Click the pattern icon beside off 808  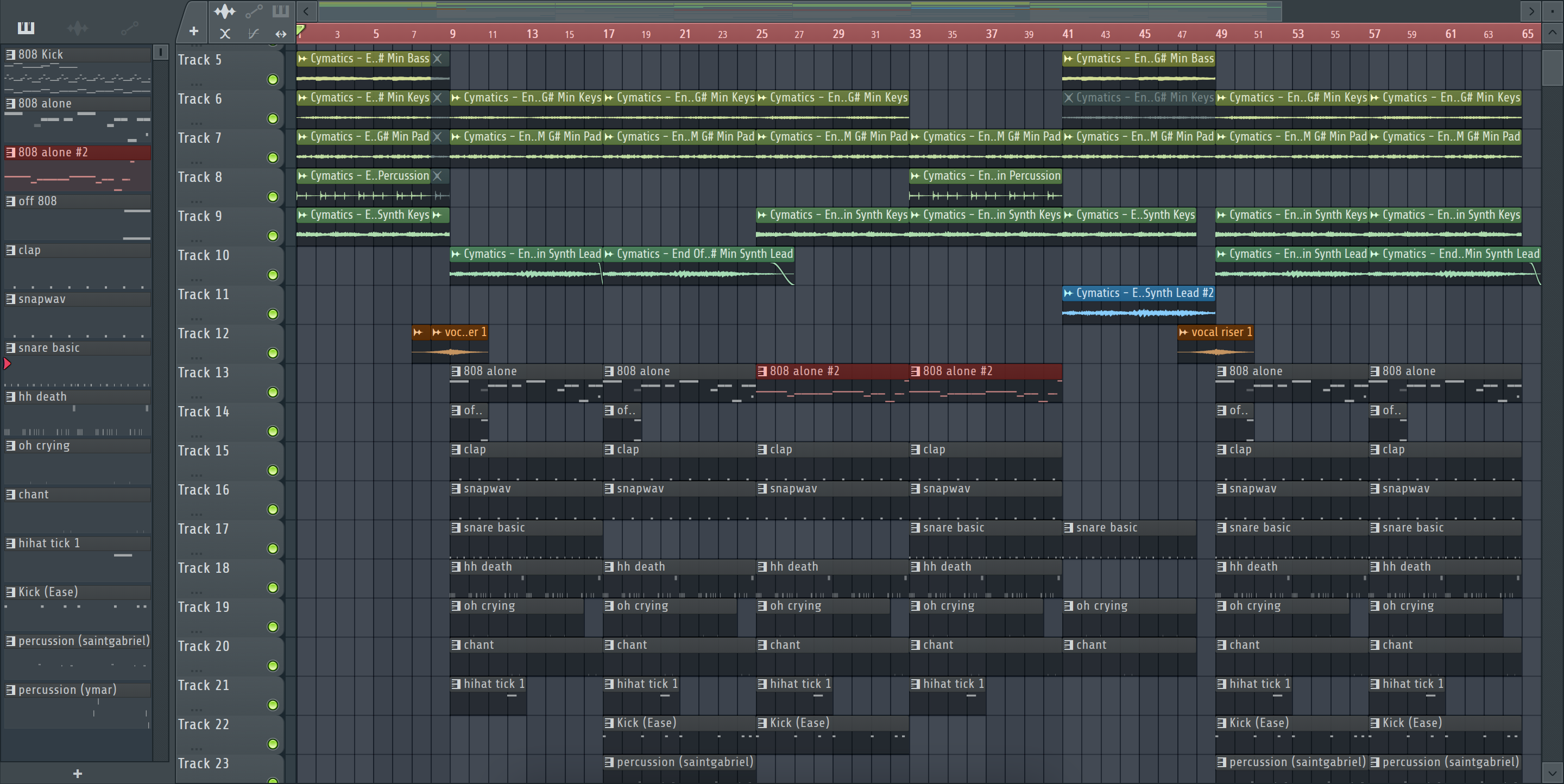[10, 201]
